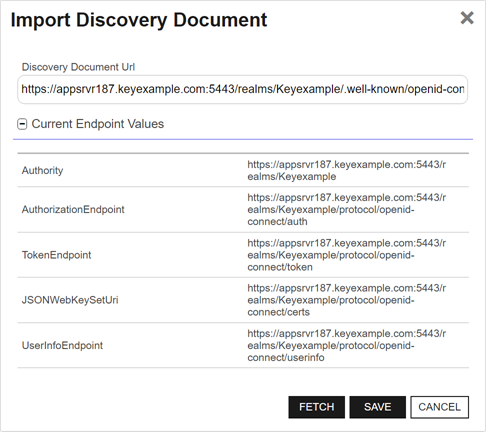Select the Authority row label
This screenshot has width=486, height=432.
click(x=42, y=170)
